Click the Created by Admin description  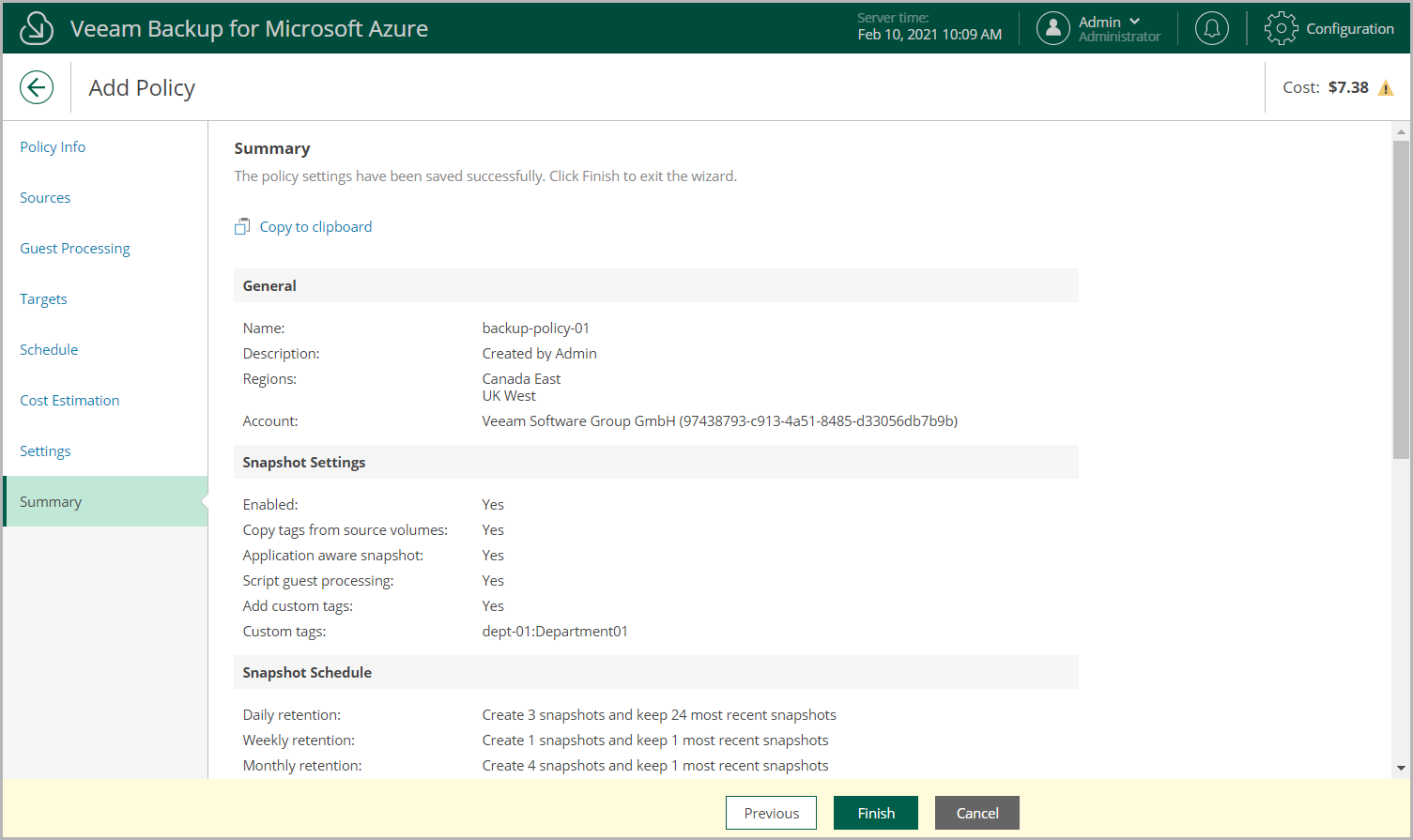(x=540, y=354)
